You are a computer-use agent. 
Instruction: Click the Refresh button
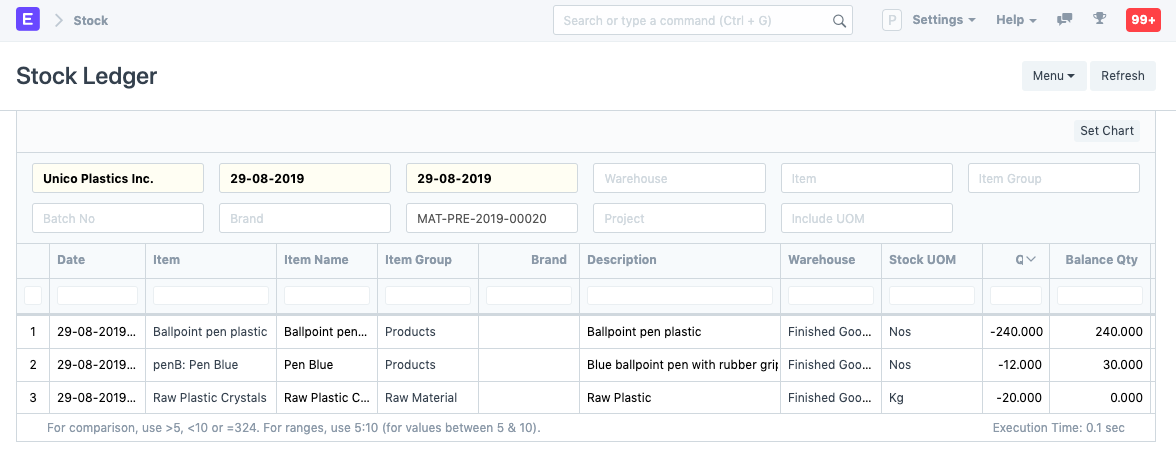click(x=1122, y=76)
